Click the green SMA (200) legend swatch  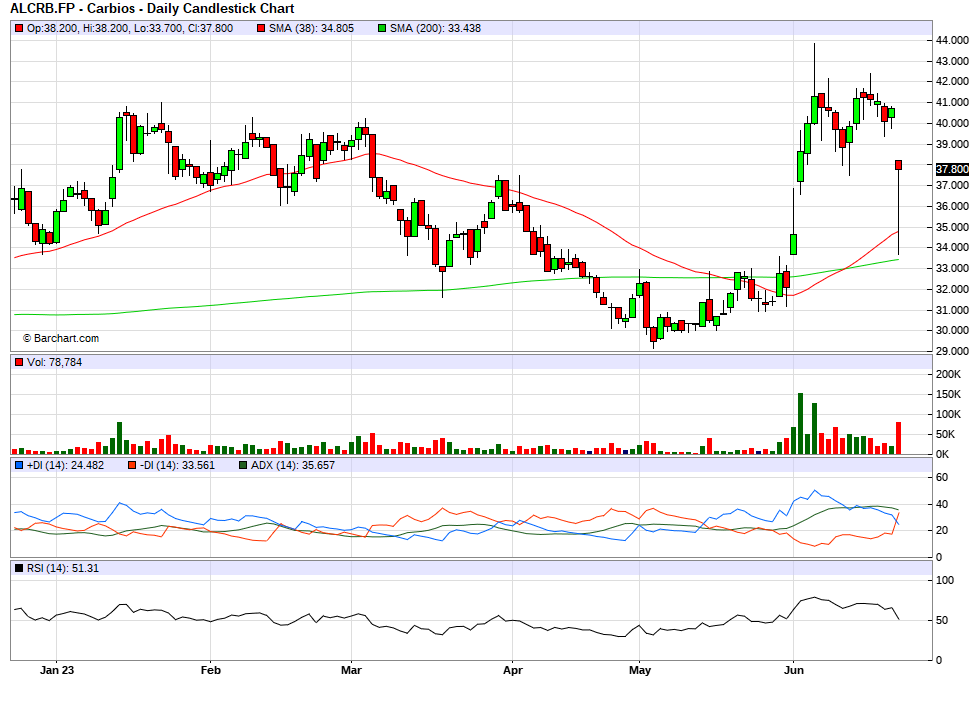pyautogui.click(x=383, y=28)
